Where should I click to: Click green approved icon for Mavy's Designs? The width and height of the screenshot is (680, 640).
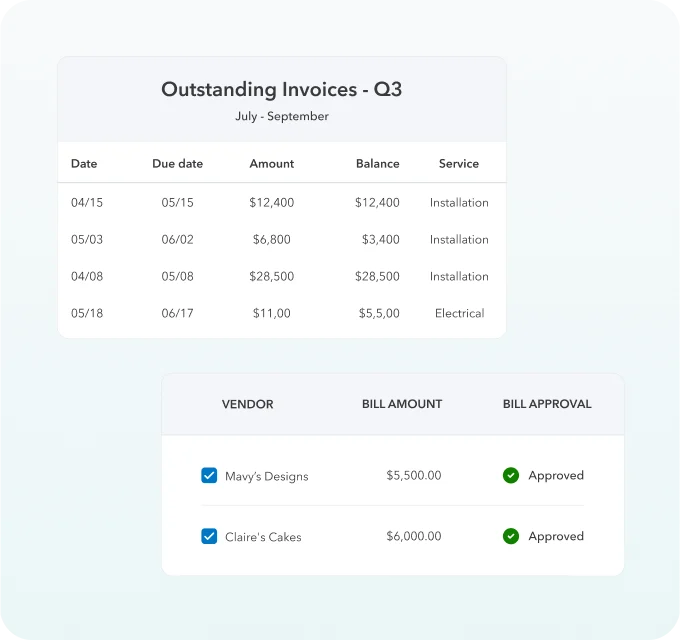(x=511, y=475)
